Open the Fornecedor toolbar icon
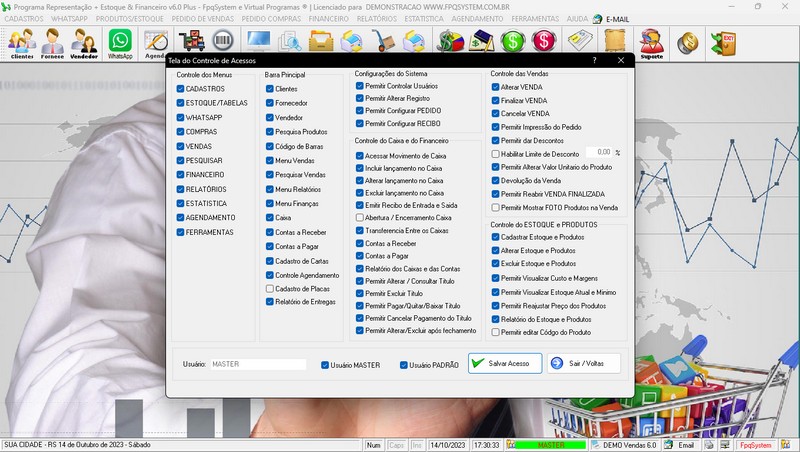 tap(53, 43)
